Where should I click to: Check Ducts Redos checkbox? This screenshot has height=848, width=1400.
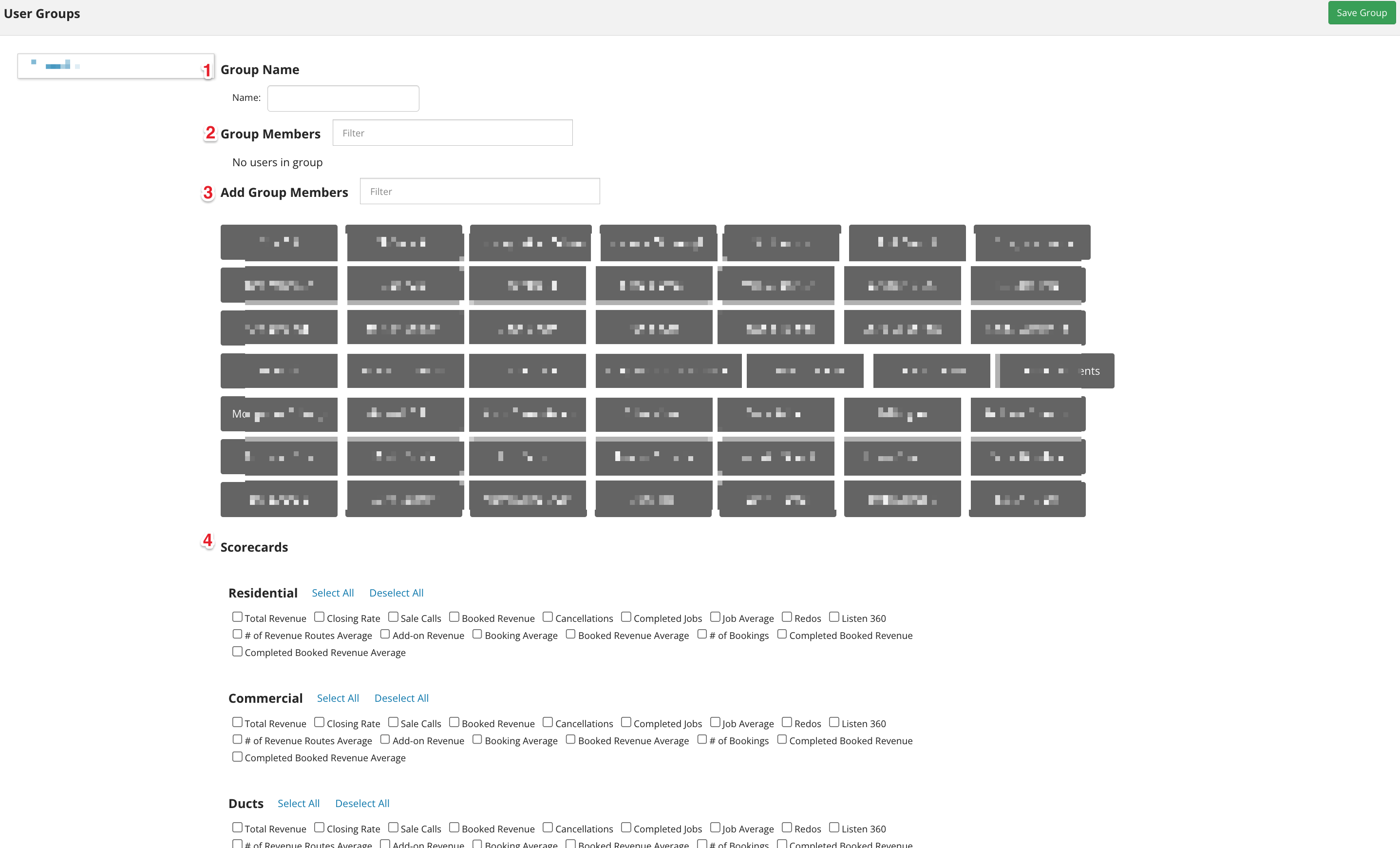787,827
